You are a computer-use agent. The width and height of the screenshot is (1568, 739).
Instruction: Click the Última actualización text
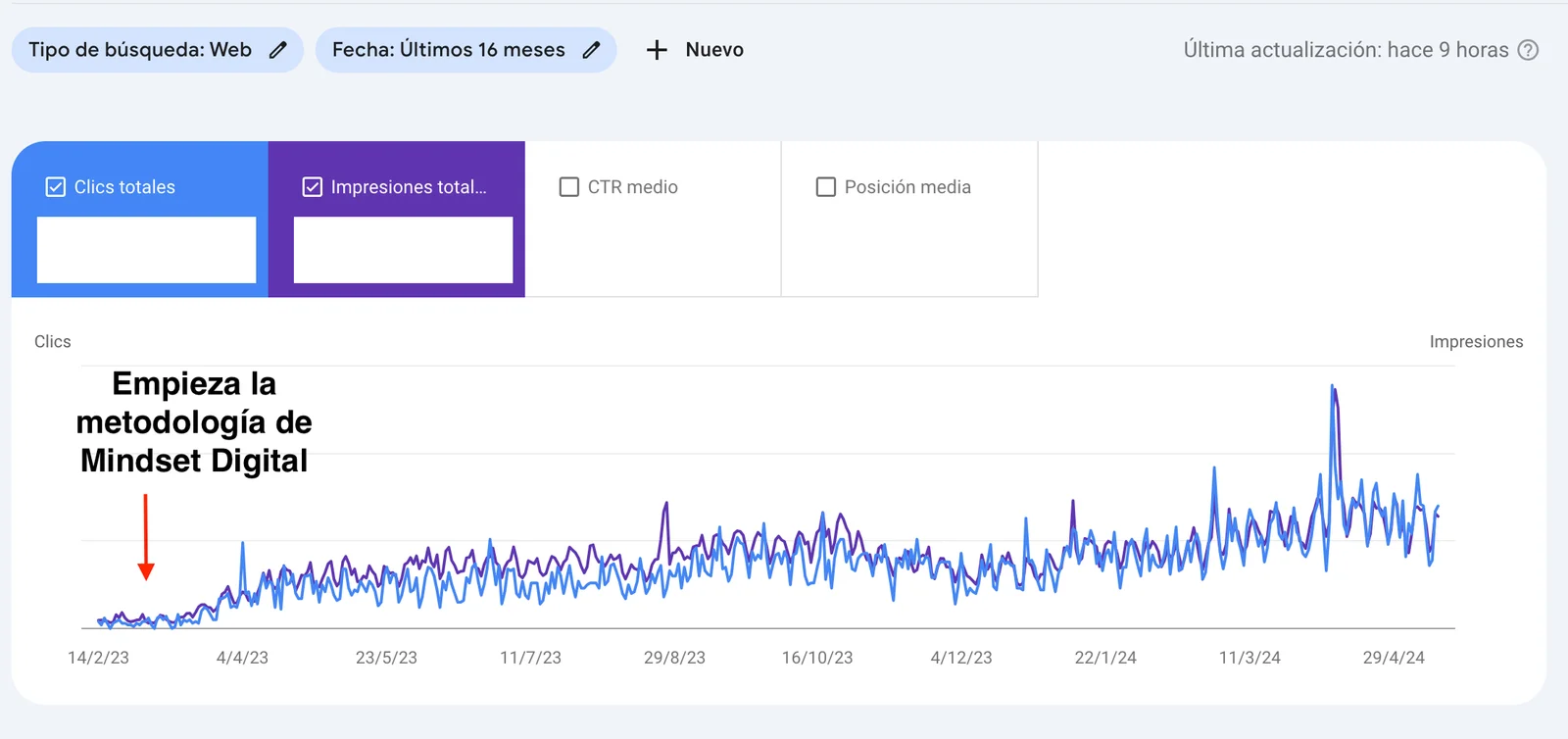pos(1345,50)
